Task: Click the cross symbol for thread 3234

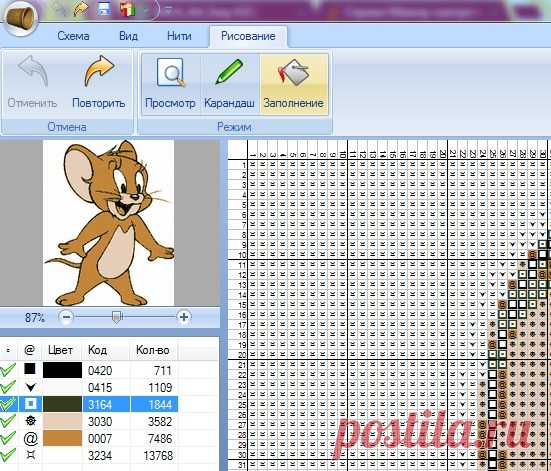Action: [x=31, y=455]
